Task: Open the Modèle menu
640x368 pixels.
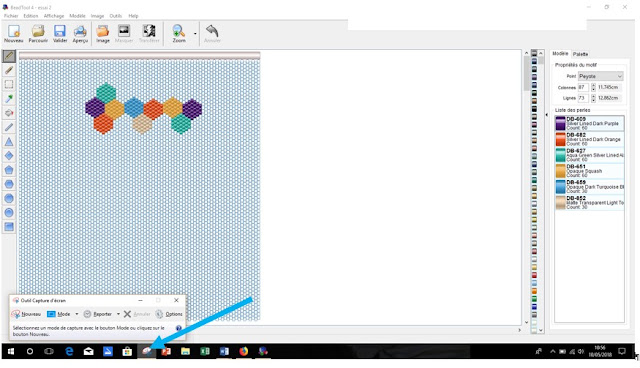Action: (x=77, y=16)
